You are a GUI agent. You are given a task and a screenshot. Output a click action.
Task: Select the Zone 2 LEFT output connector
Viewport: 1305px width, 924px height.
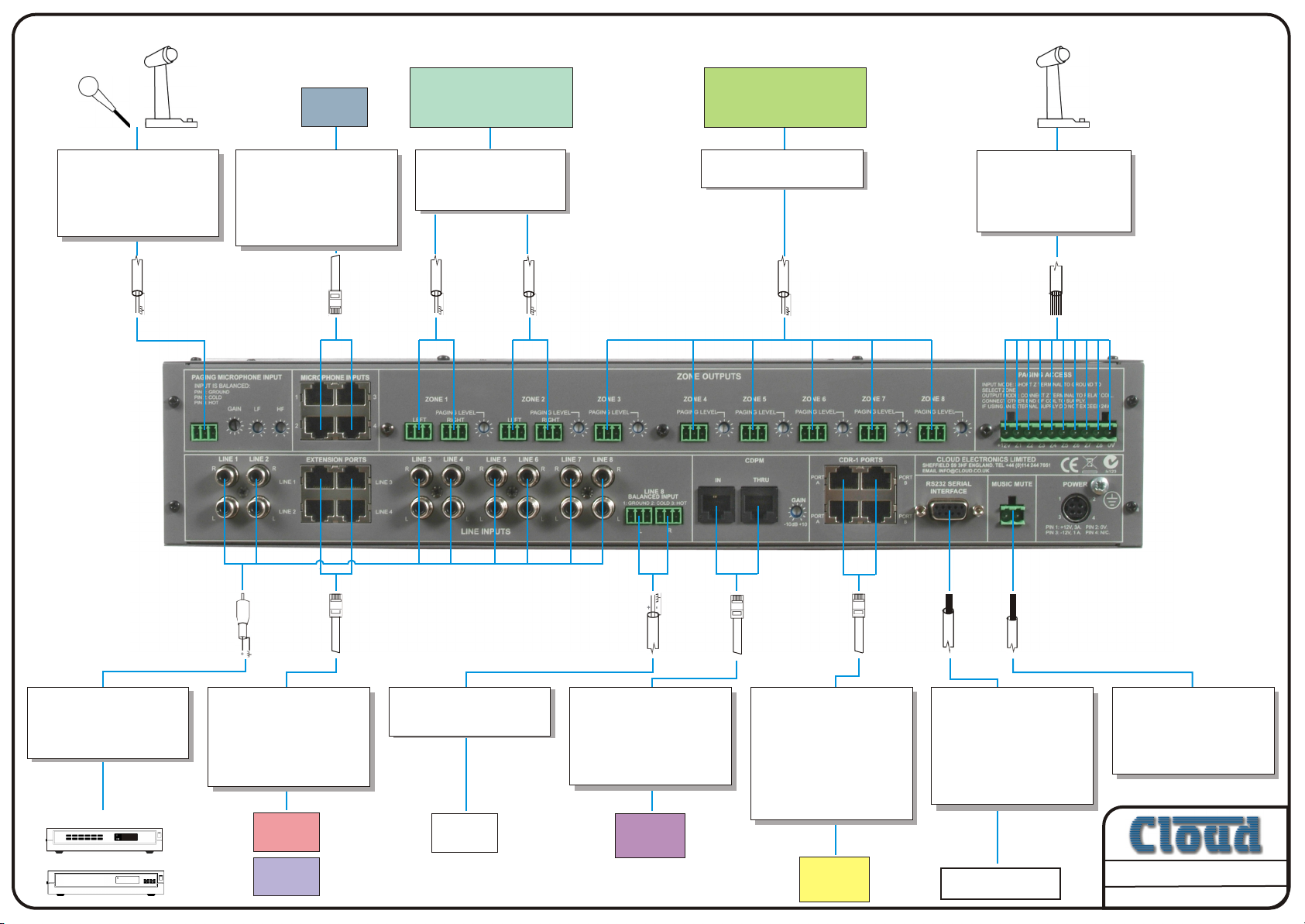coord(513,431)
